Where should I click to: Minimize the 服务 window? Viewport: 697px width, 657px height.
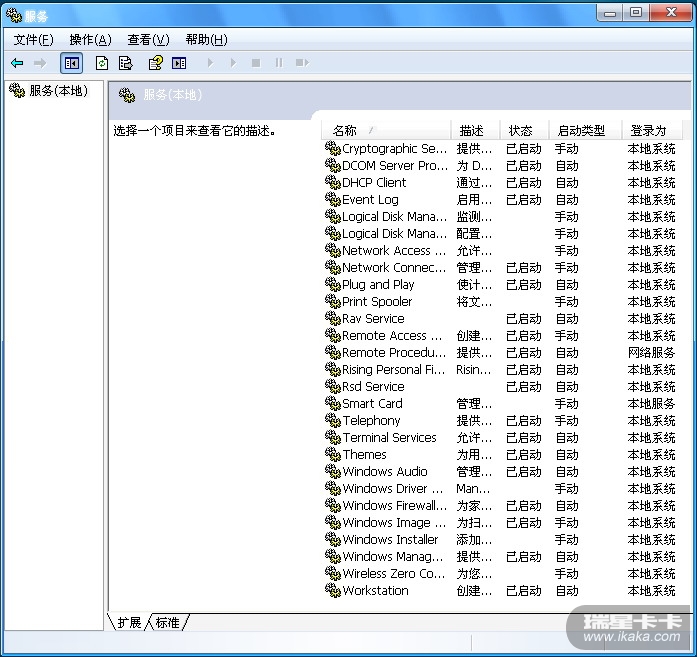coord(610,13)
